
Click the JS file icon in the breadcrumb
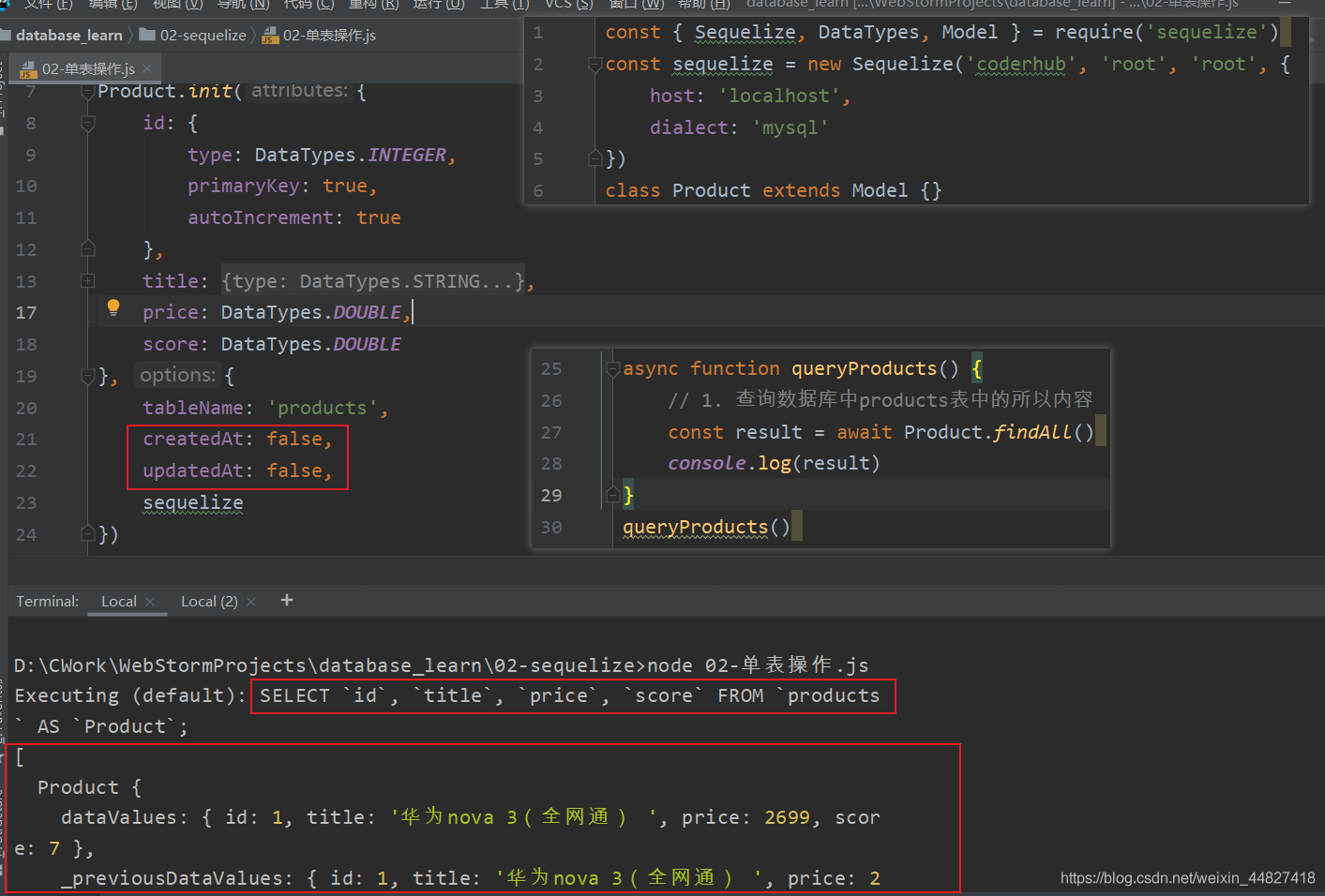[270, 36]
